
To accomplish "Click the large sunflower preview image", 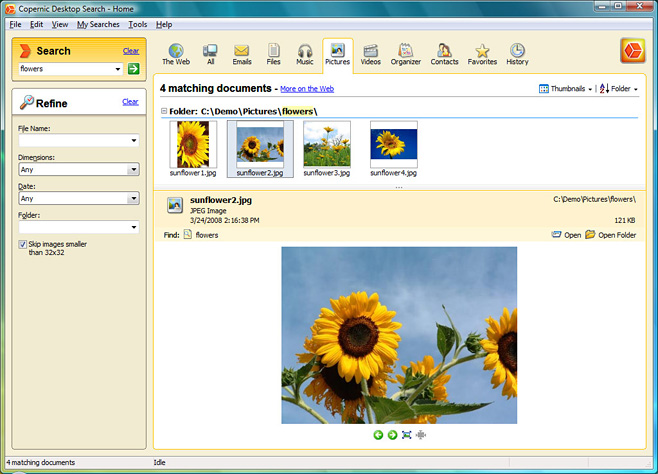I will (x=399, y=335).
